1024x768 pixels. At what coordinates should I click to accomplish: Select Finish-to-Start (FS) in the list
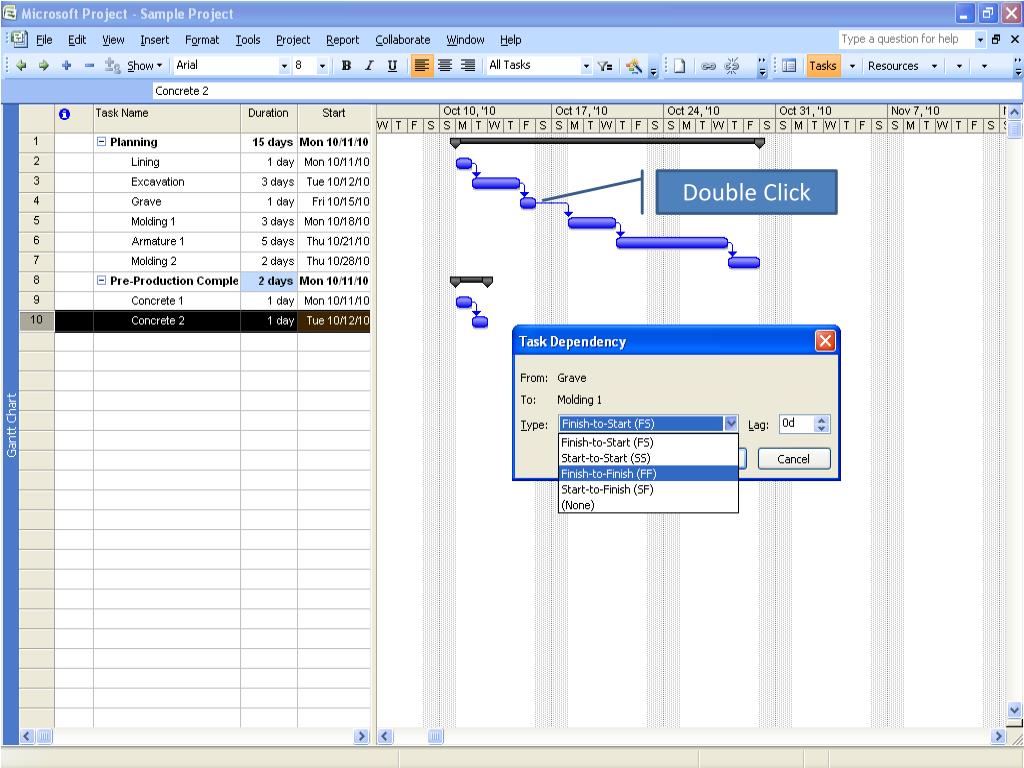point(648,442)
